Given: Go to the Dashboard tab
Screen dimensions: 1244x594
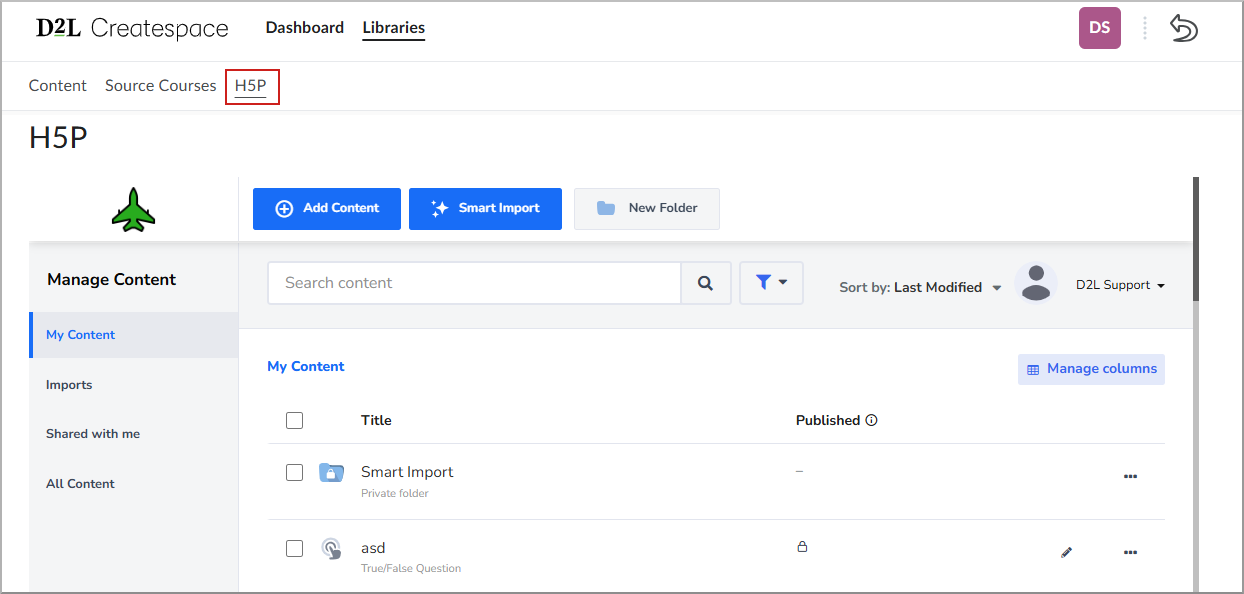Looking at the screenshot, I should pyautogui.click(x=305, y=28).
